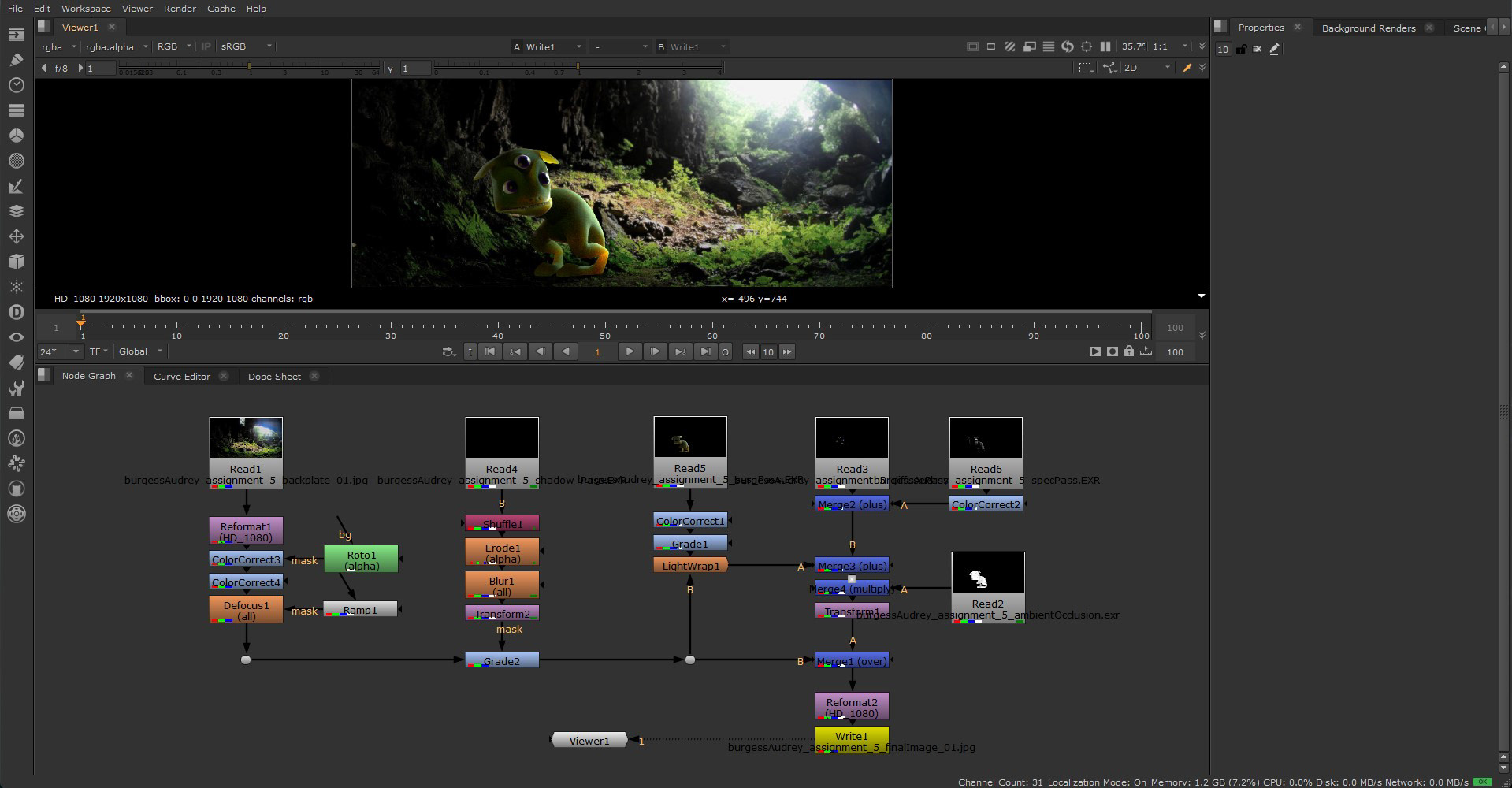
Task: Play the sequence forward
Action: [629, 351]
